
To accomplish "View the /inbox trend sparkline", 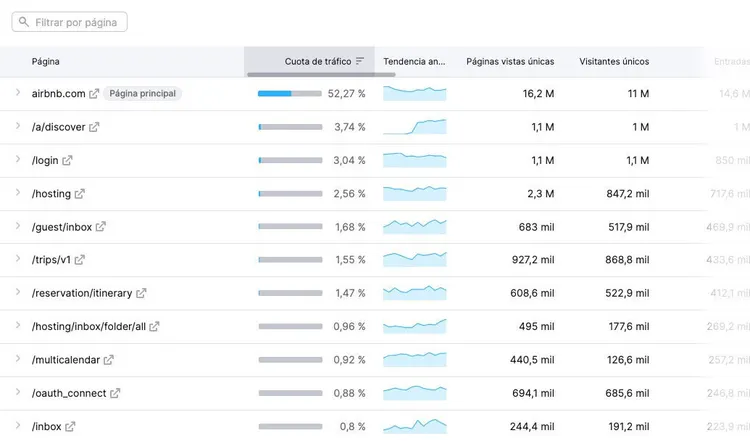I will [x=415, y=426].
